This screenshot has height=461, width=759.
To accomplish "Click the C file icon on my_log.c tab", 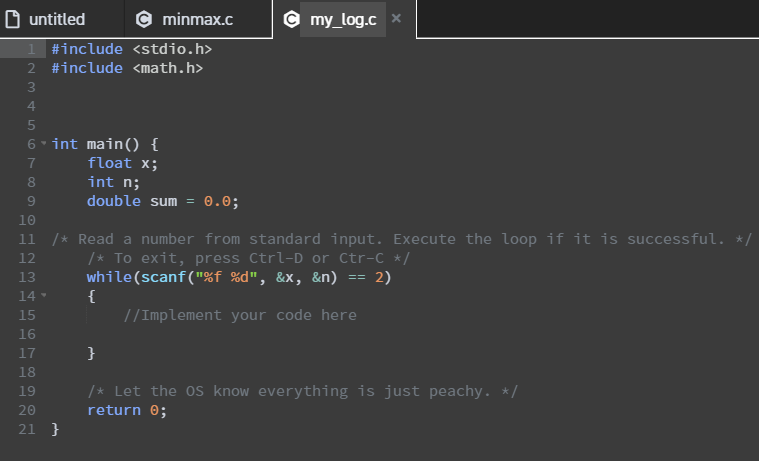I will click(291, 19).
